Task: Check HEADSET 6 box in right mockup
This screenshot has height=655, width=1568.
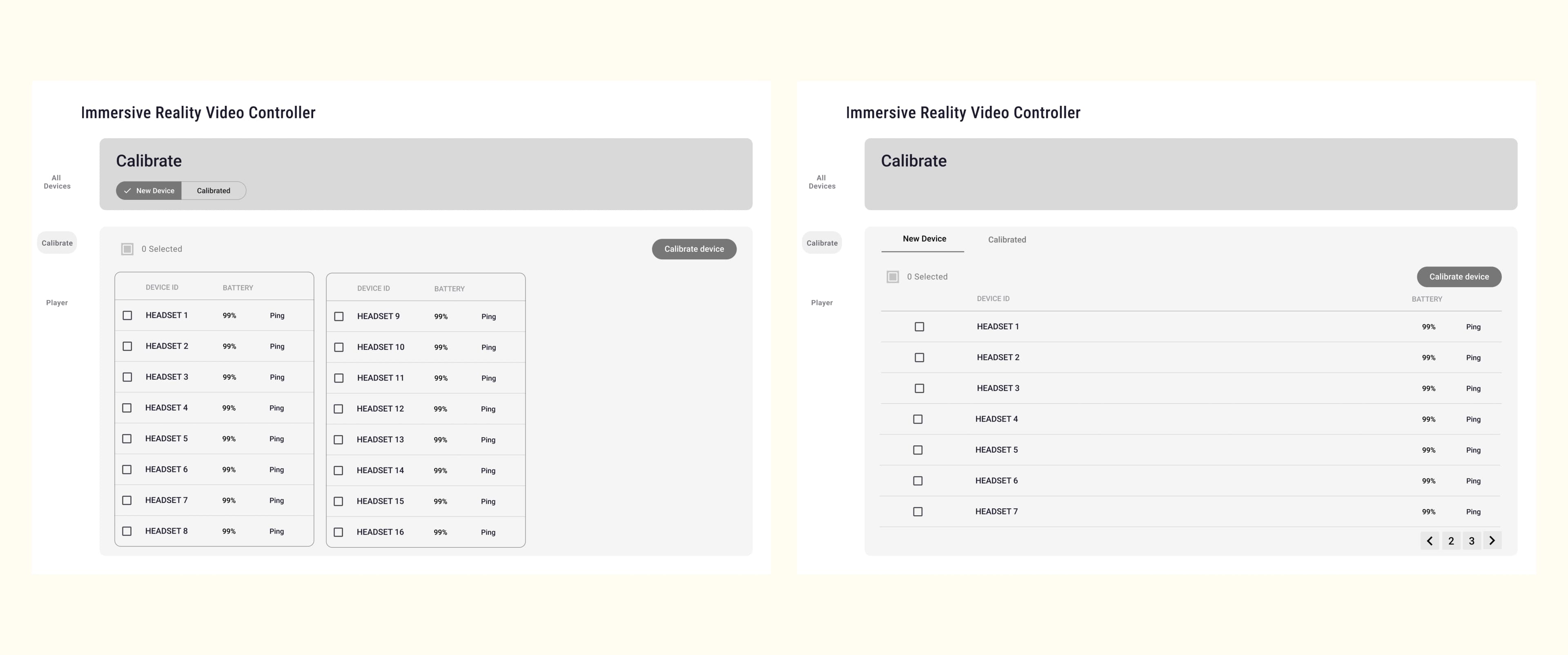Action: pyautogui.click(x=918, y=481)
